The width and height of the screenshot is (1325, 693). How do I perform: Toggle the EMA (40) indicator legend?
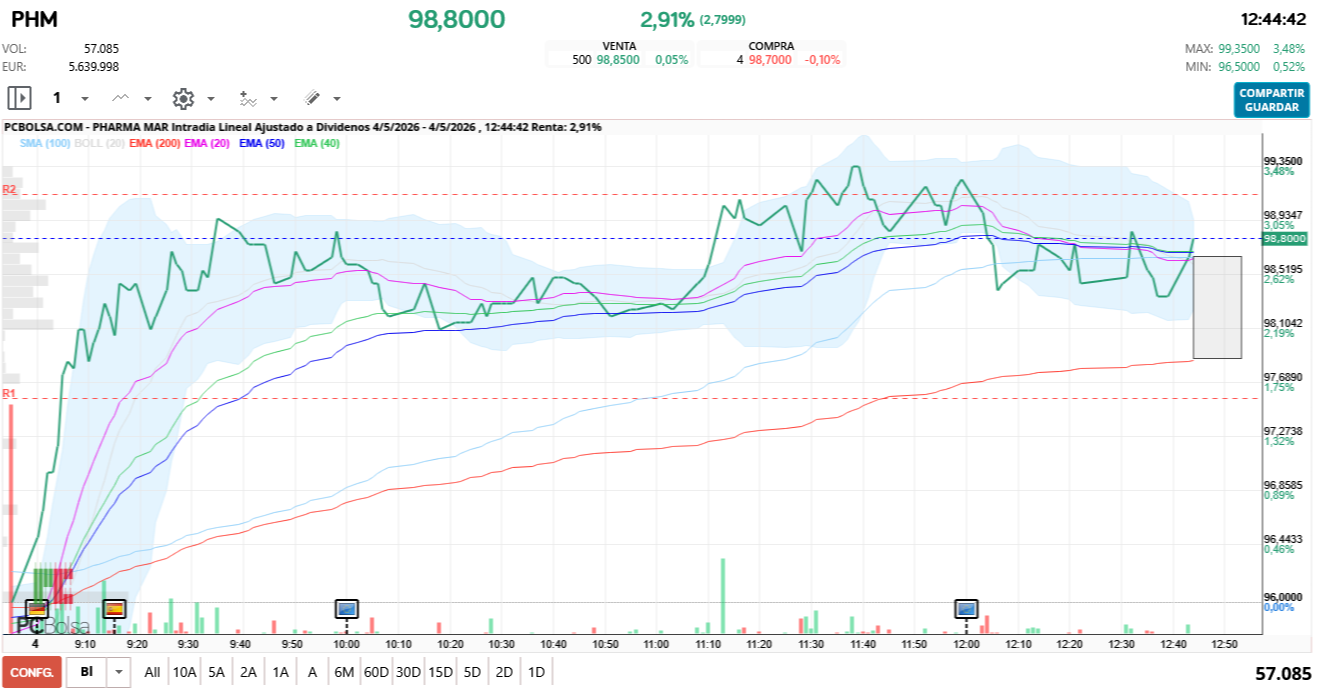pyautogui.click(x=317, y=144)
